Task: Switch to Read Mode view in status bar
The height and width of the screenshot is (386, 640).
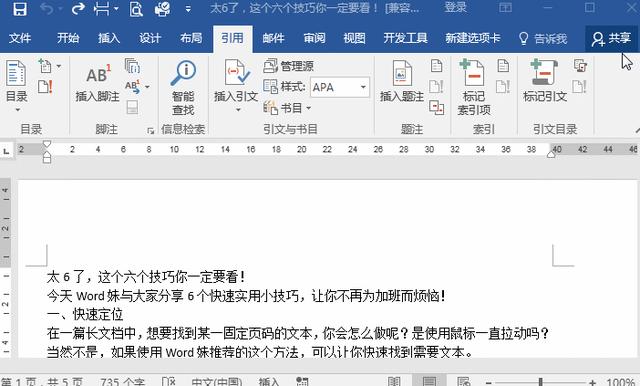Action: click(x=394, y=382)
